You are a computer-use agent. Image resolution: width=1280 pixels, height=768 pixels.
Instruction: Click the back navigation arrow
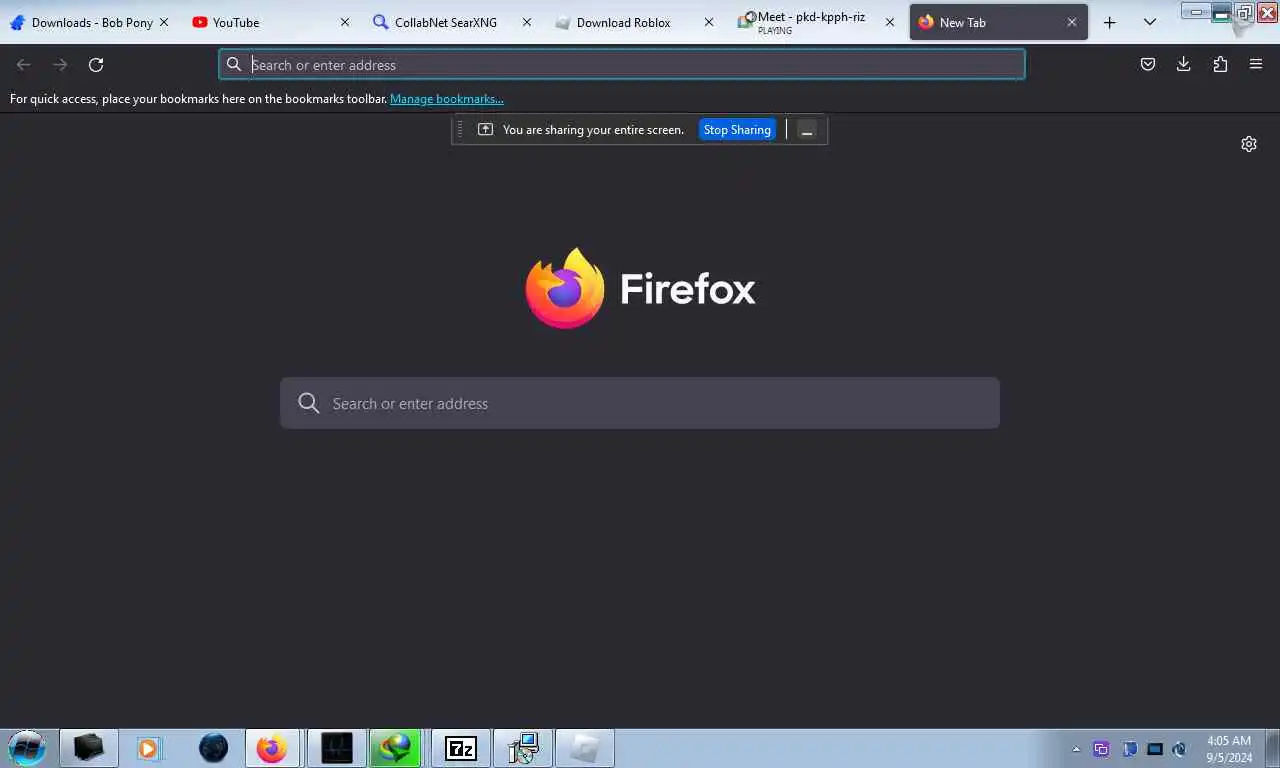[x=24, y=64]
